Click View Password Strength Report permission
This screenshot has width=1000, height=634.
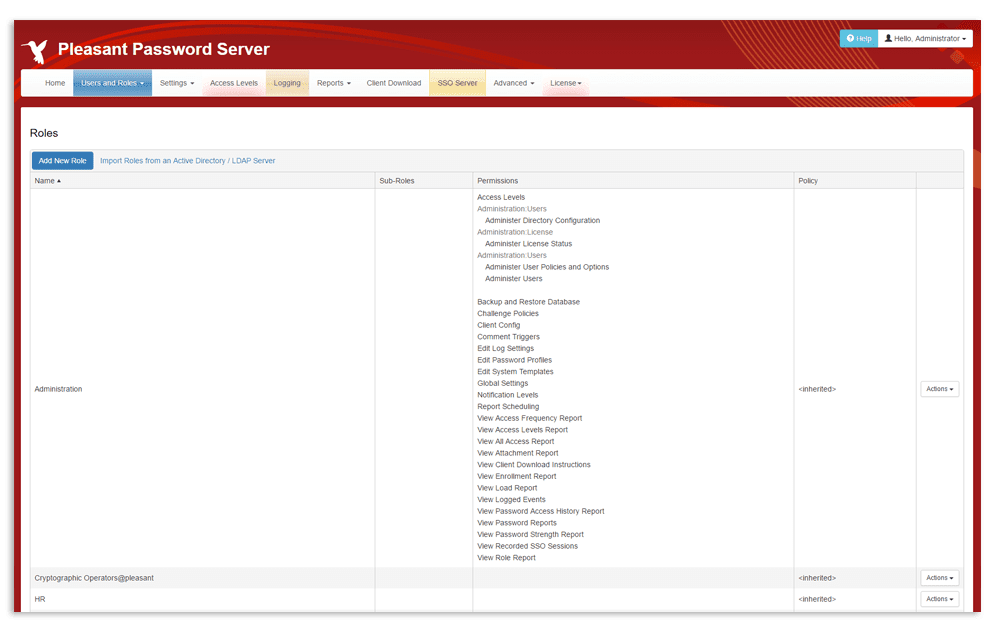click(x=530, y=534)
